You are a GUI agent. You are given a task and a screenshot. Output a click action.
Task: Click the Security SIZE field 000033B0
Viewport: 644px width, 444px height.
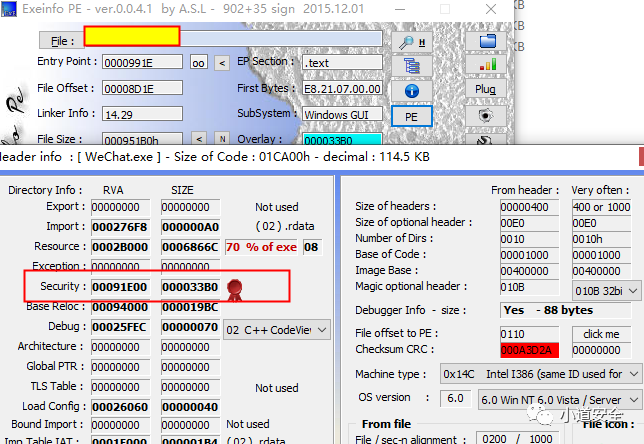click(x=190, y=287)
